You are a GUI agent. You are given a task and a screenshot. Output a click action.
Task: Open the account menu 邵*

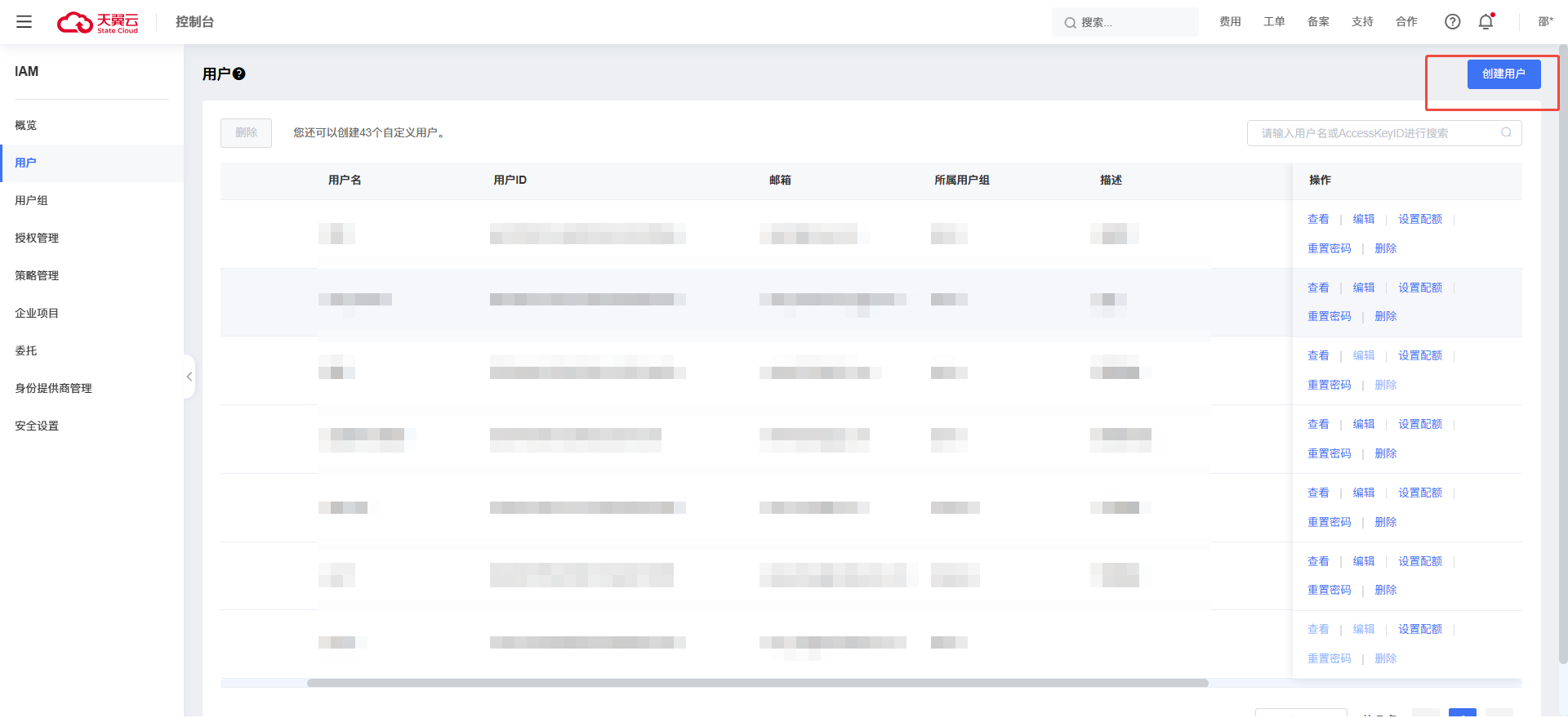(1545, 22)
